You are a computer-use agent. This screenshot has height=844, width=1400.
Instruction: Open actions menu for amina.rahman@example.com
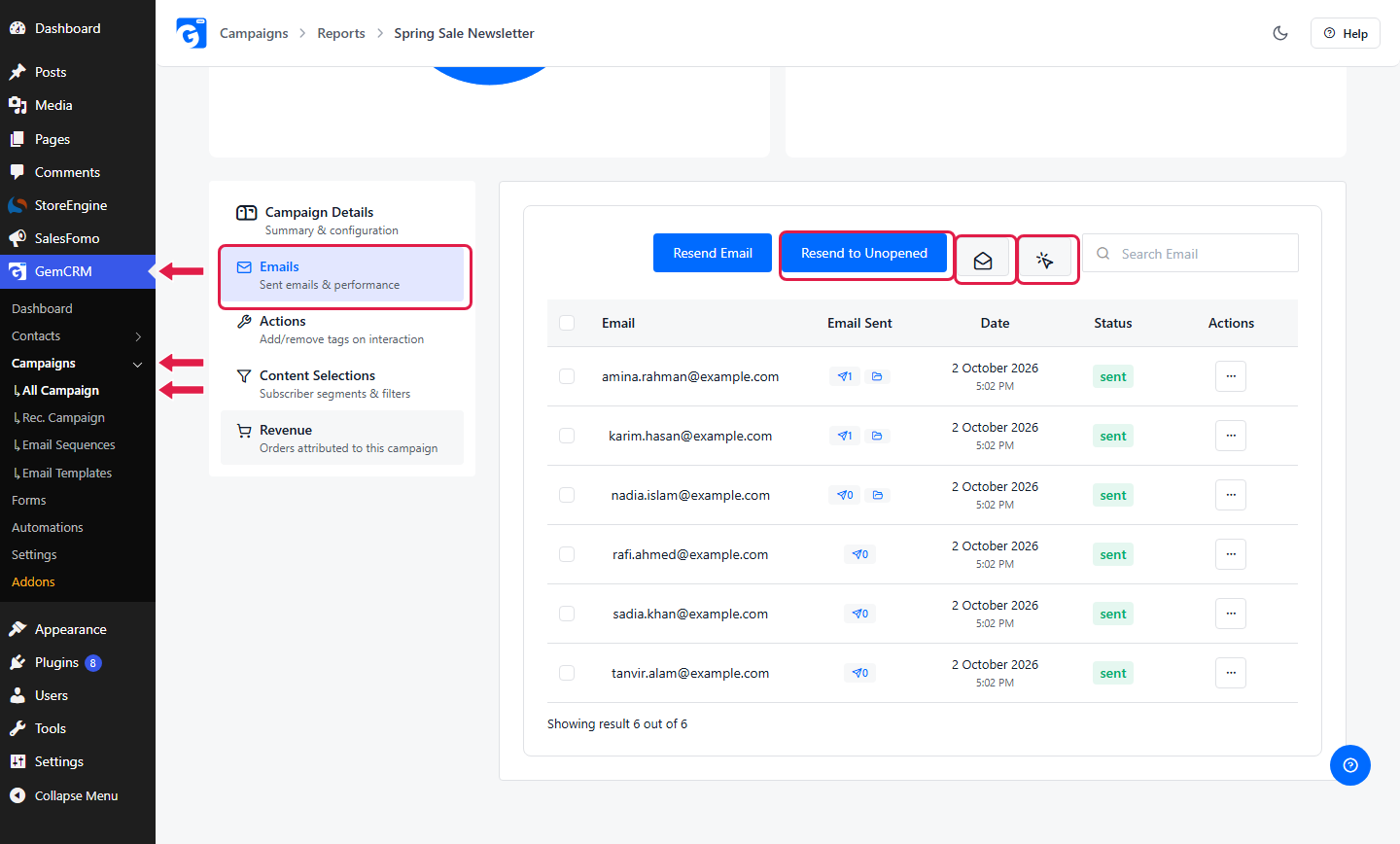(1231, 376)
